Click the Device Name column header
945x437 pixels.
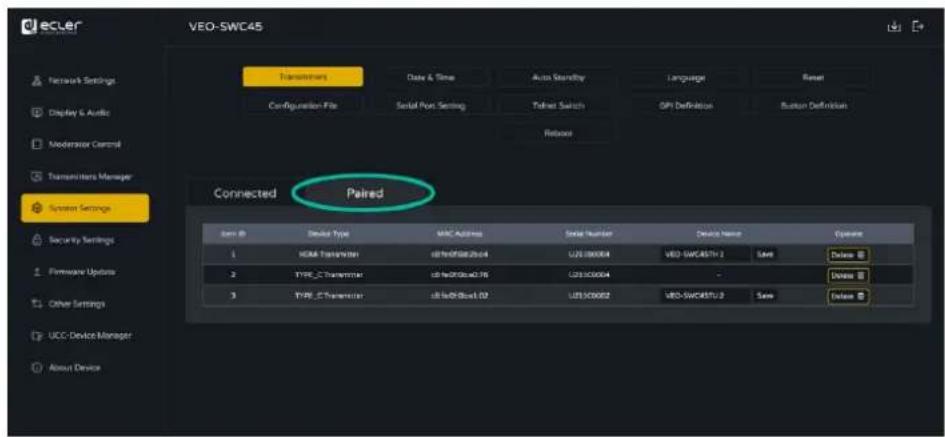click(718, 233)
